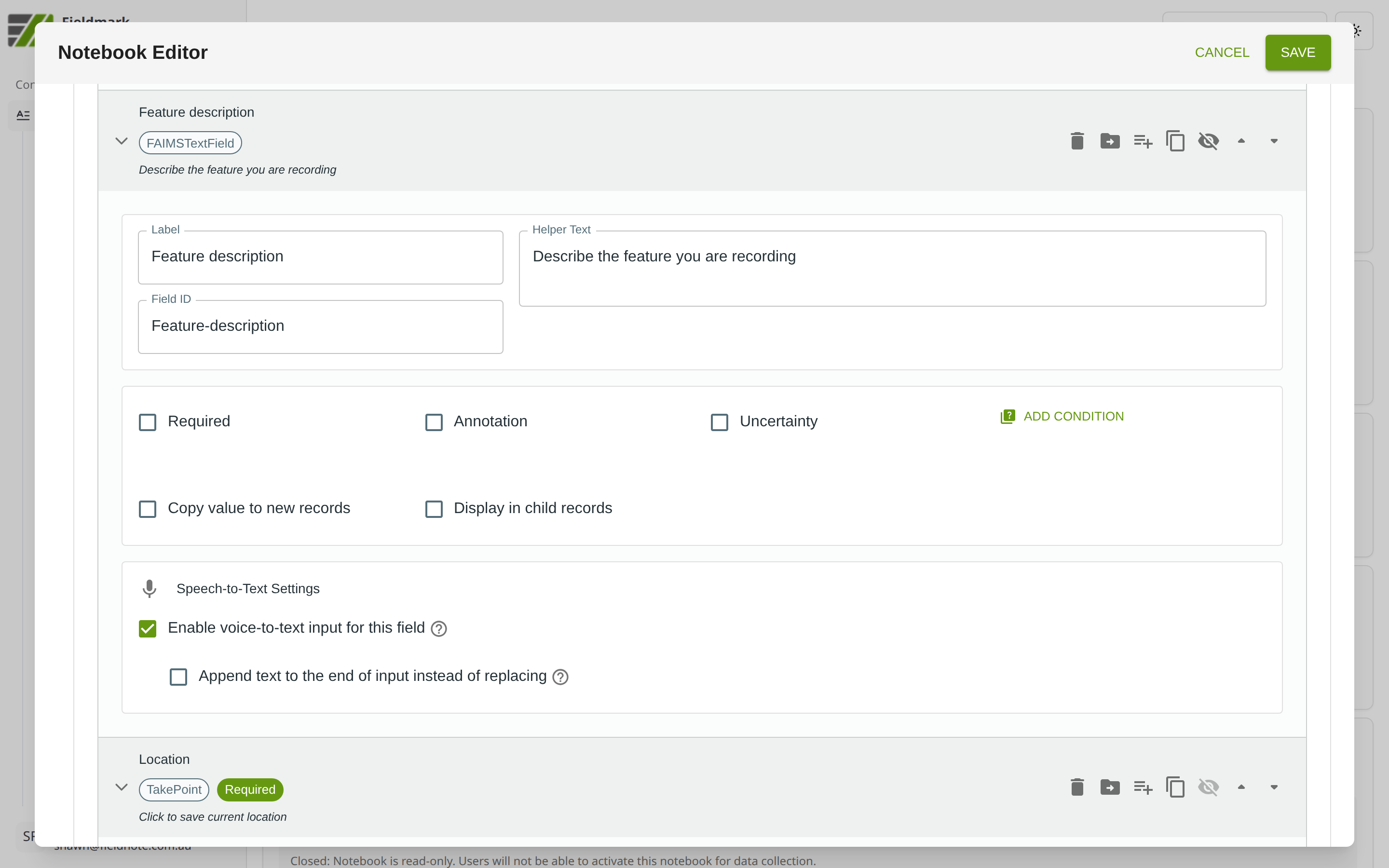Viewport: 1389px width, 868px height.
Task: Add field below Feature description
Action: (x=1142, y=141)
